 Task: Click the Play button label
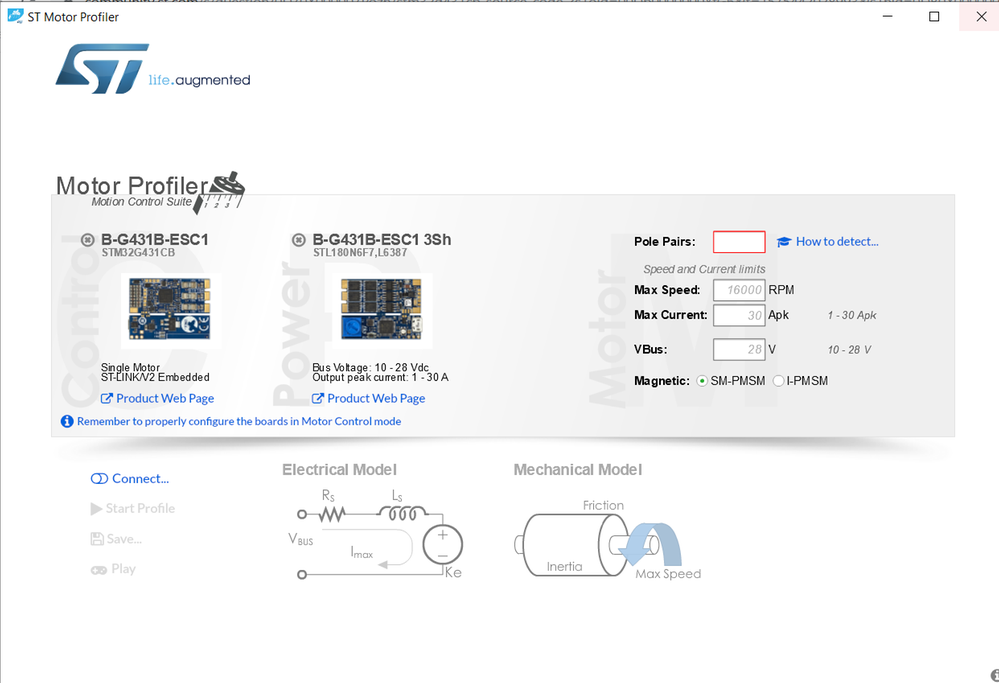coord(124,569)
